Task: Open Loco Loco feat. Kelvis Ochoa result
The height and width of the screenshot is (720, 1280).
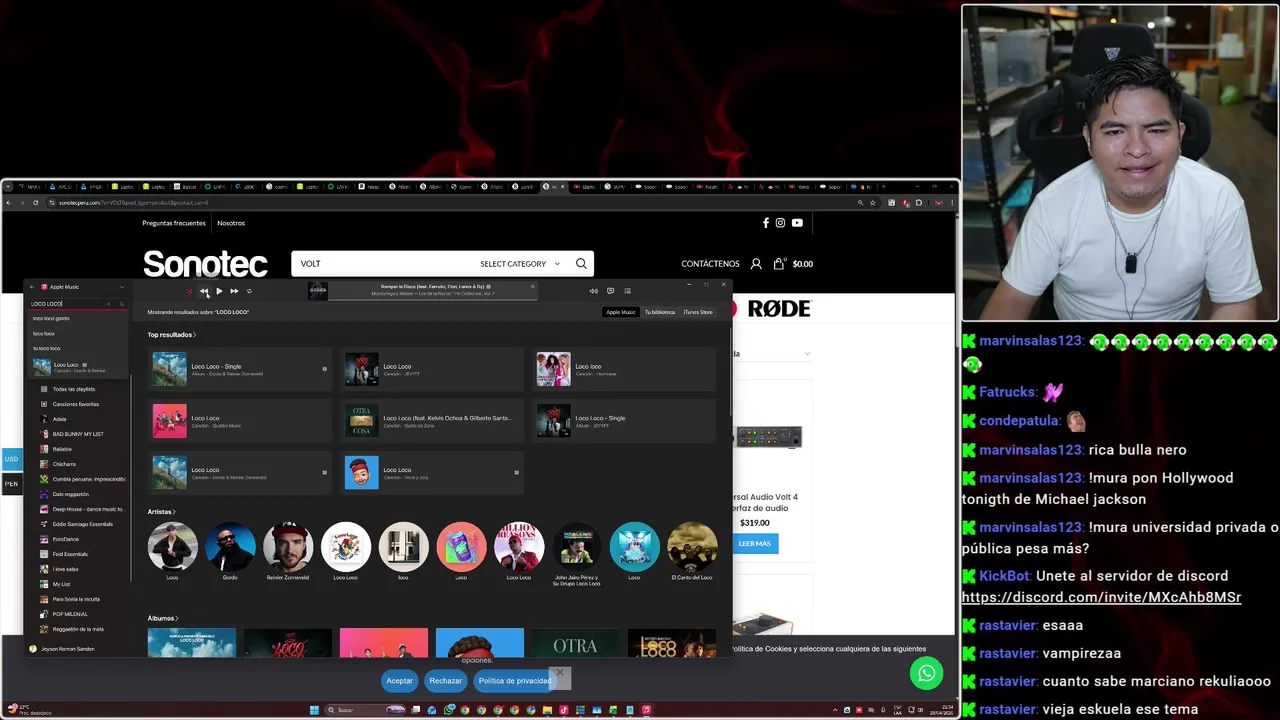Action: 431,421
